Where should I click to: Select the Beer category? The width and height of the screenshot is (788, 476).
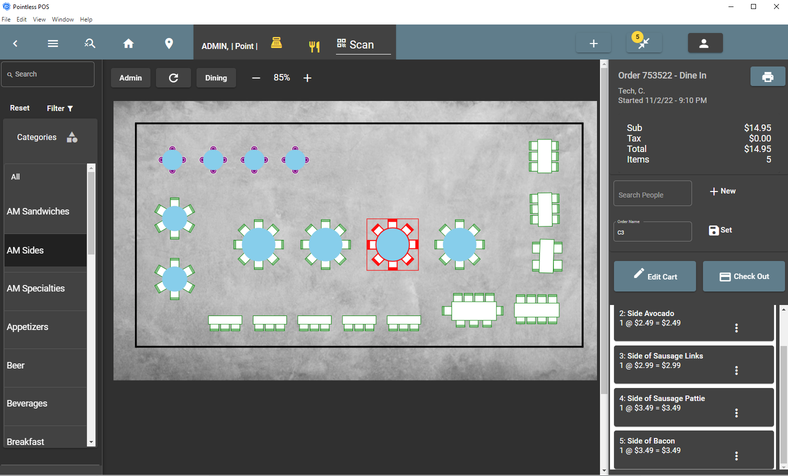tap(45, 365)
